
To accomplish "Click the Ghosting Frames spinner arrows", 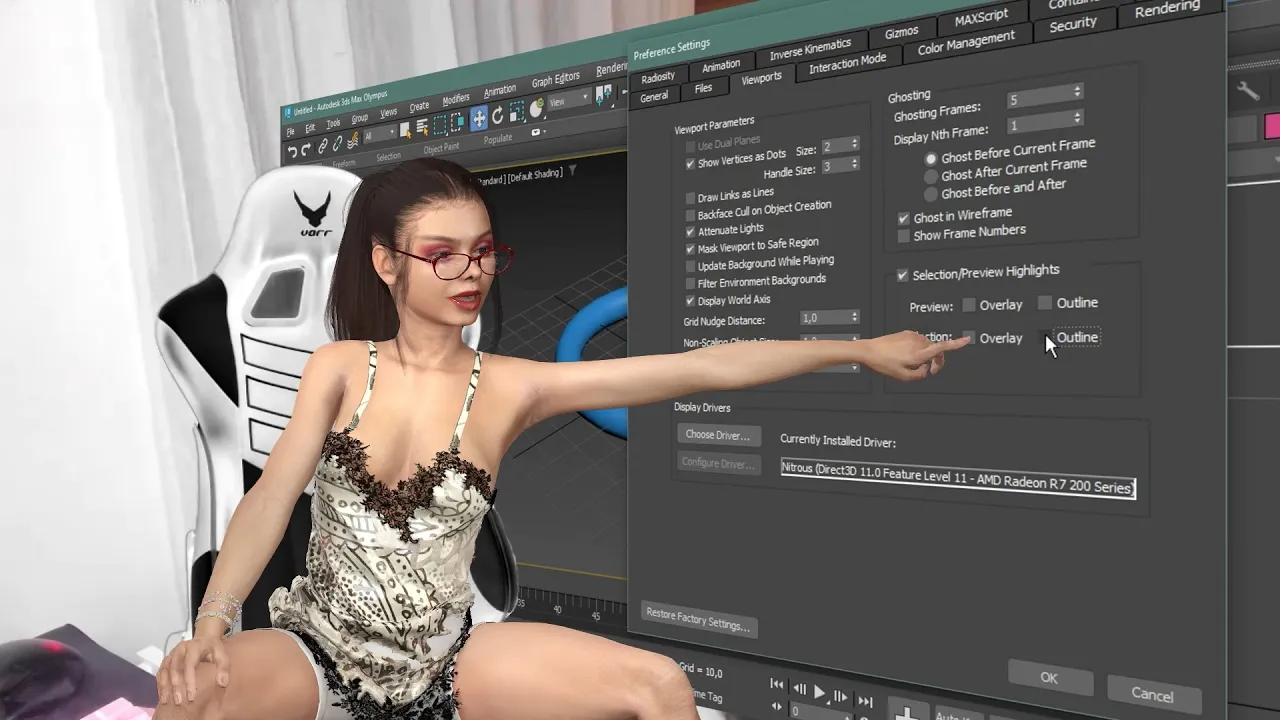I will point(1077,91).
